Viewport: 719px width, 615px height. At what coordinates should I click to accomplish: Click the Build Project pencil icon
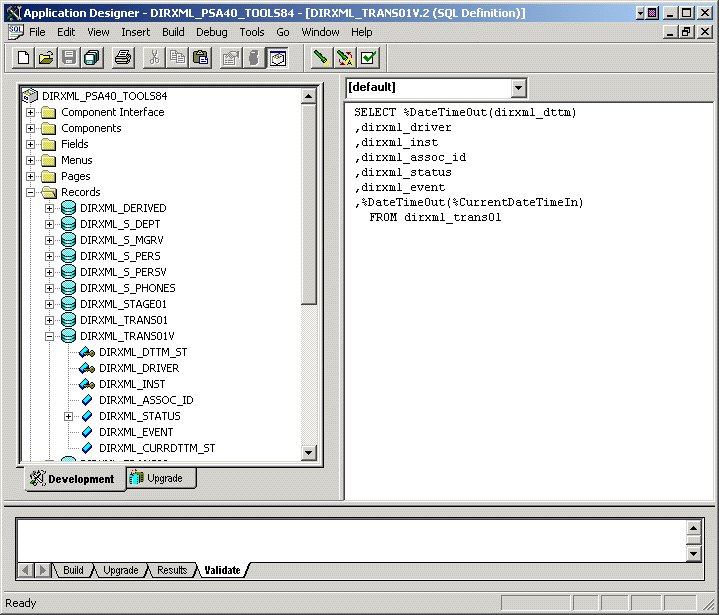tap(320, 58)
